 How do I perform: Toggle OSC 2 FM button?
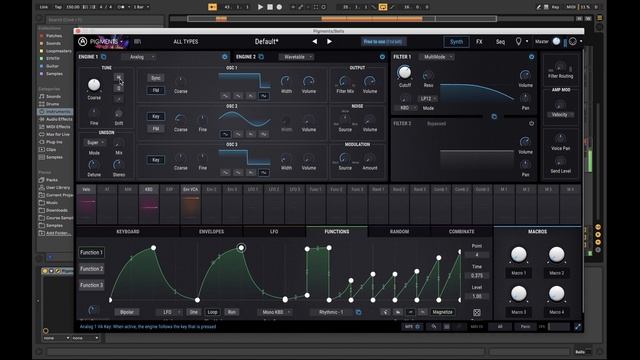click(x=156, y=129)
